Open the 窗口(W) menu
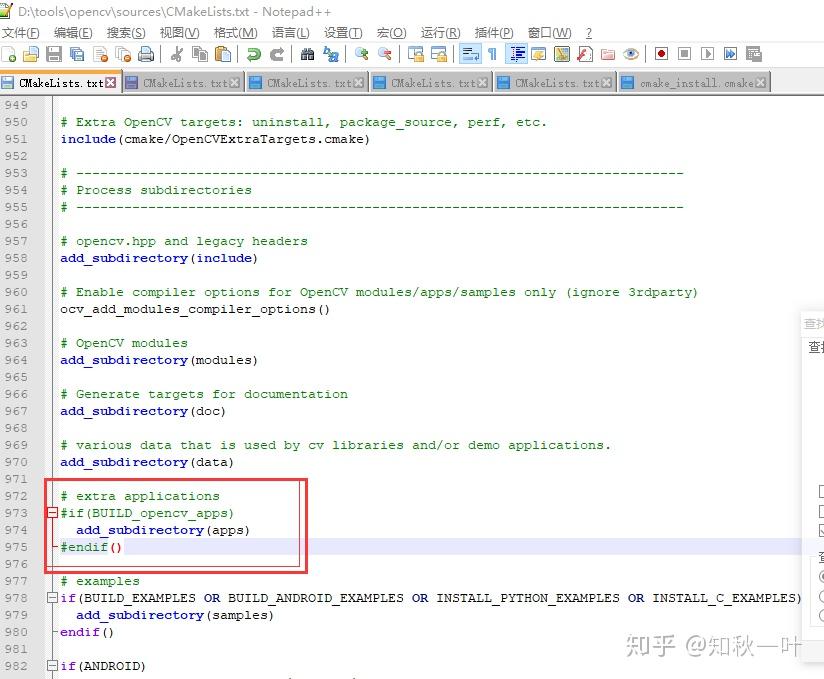The height and width of the screenshot is (679, 824). tap(550, 33)
